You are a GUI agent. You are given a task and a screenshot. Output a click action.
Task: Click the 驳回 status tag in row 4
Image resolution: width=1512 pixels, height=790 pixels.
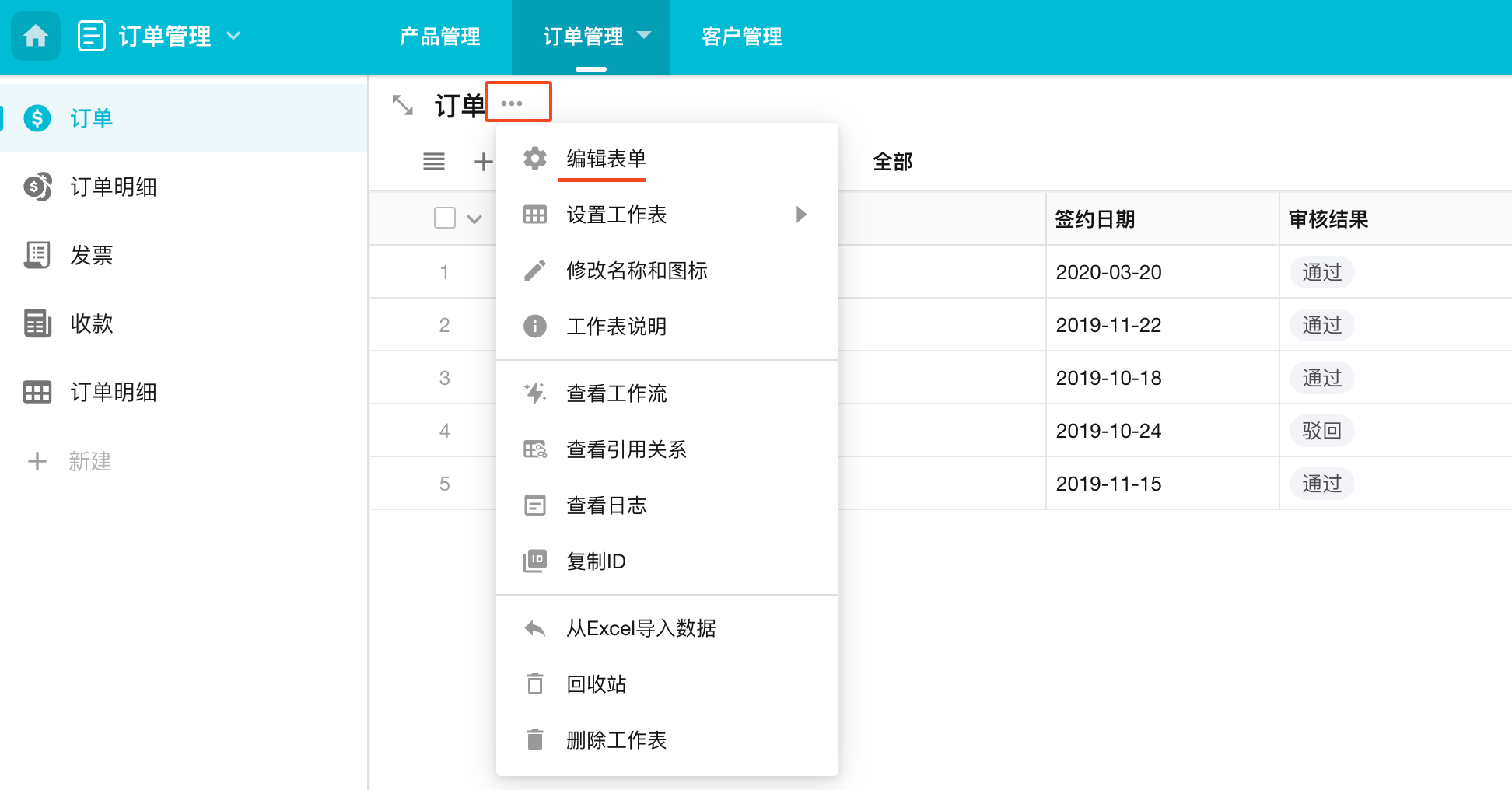1321,431
